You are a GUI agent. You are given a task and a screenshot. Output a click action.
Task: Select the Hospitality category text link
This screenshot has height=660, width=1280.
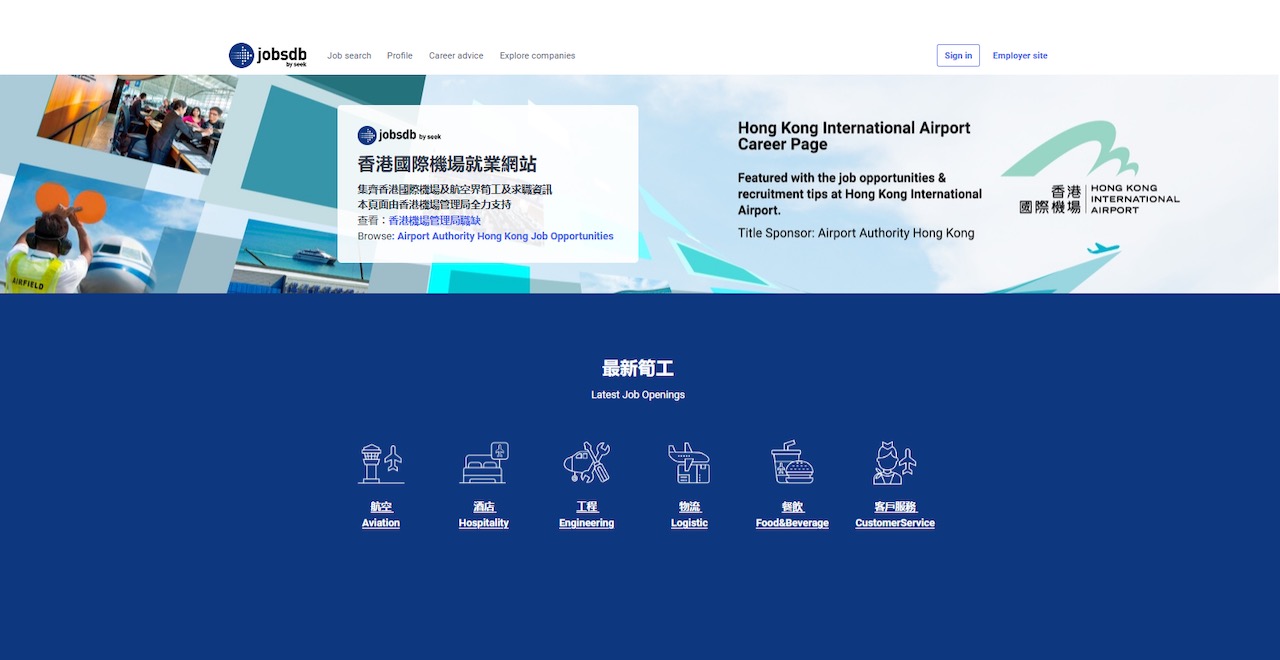pyautogui.click(x=484, y=523)
